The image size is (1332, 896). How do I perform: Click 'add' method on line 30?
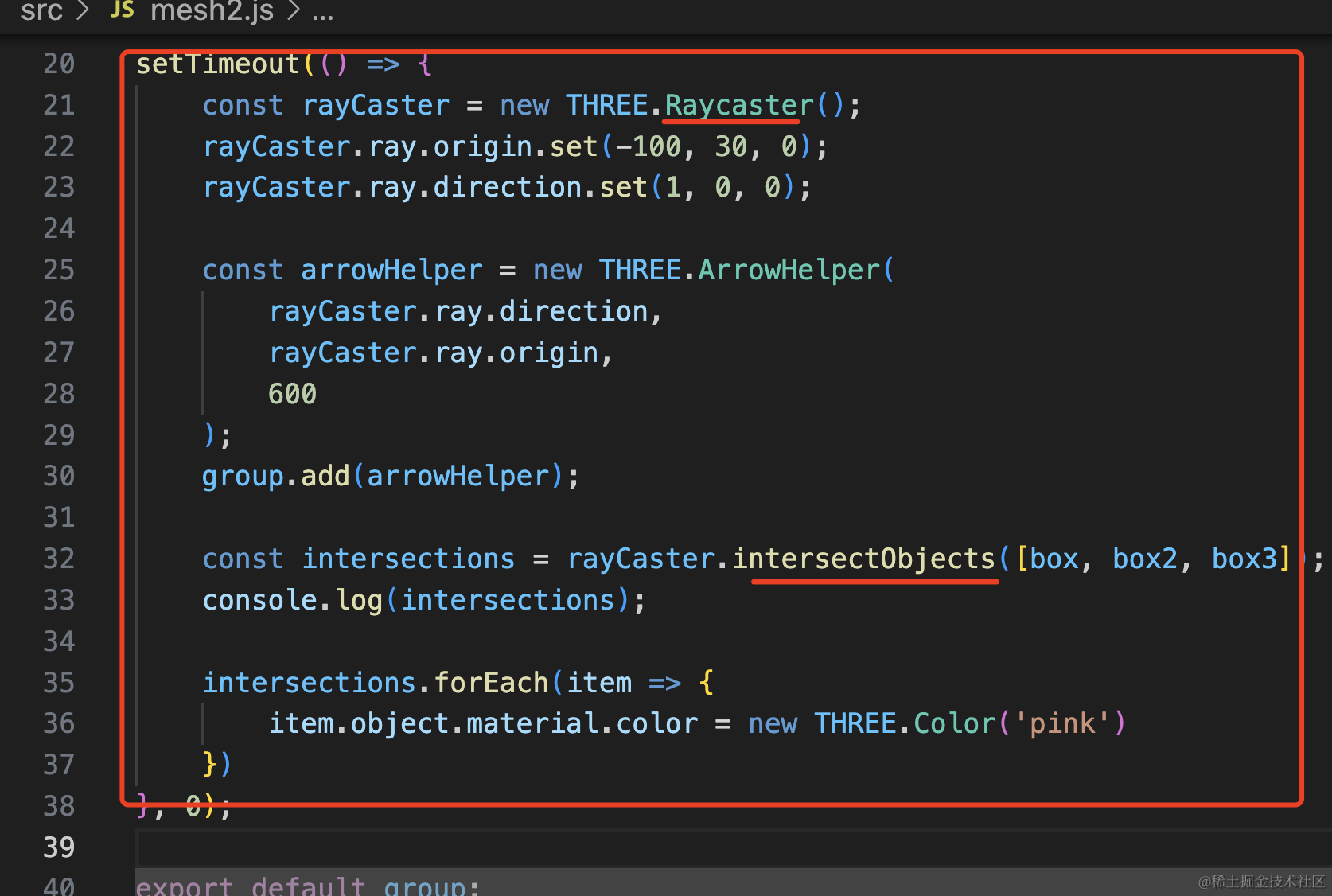pos(325,476)
